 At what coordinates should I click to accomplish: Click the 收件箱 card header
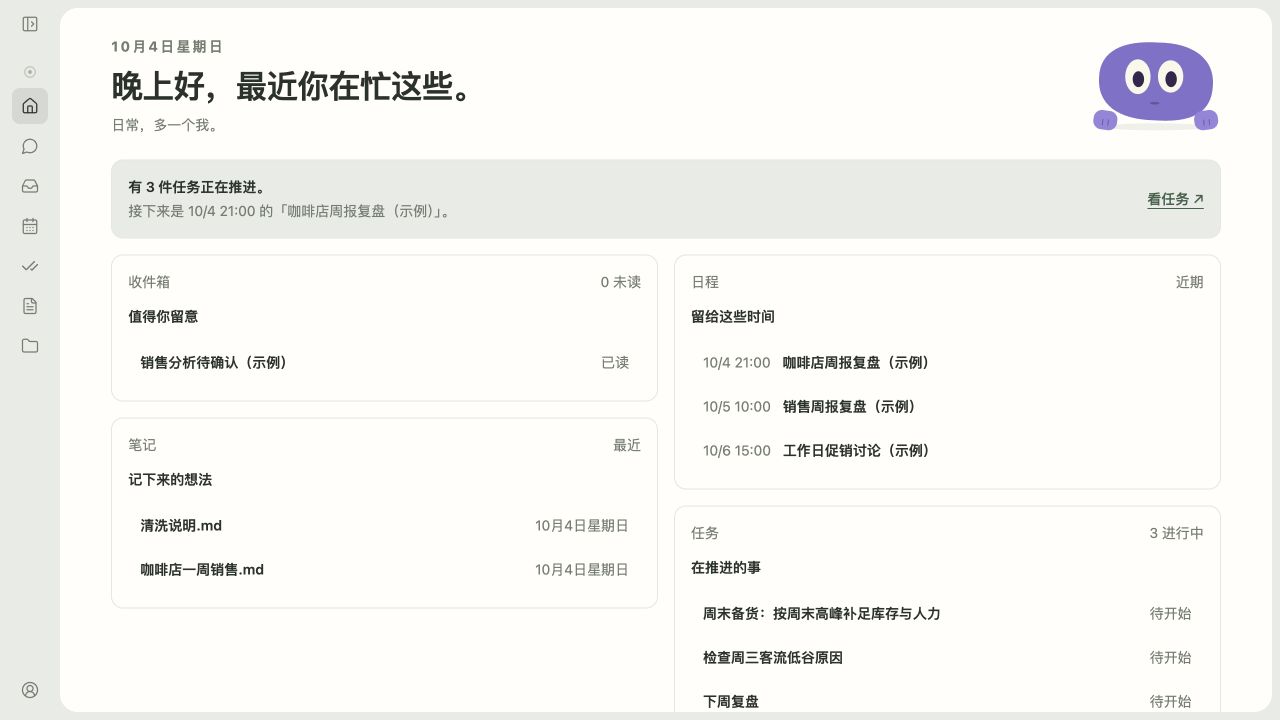(x=149, y=282)
